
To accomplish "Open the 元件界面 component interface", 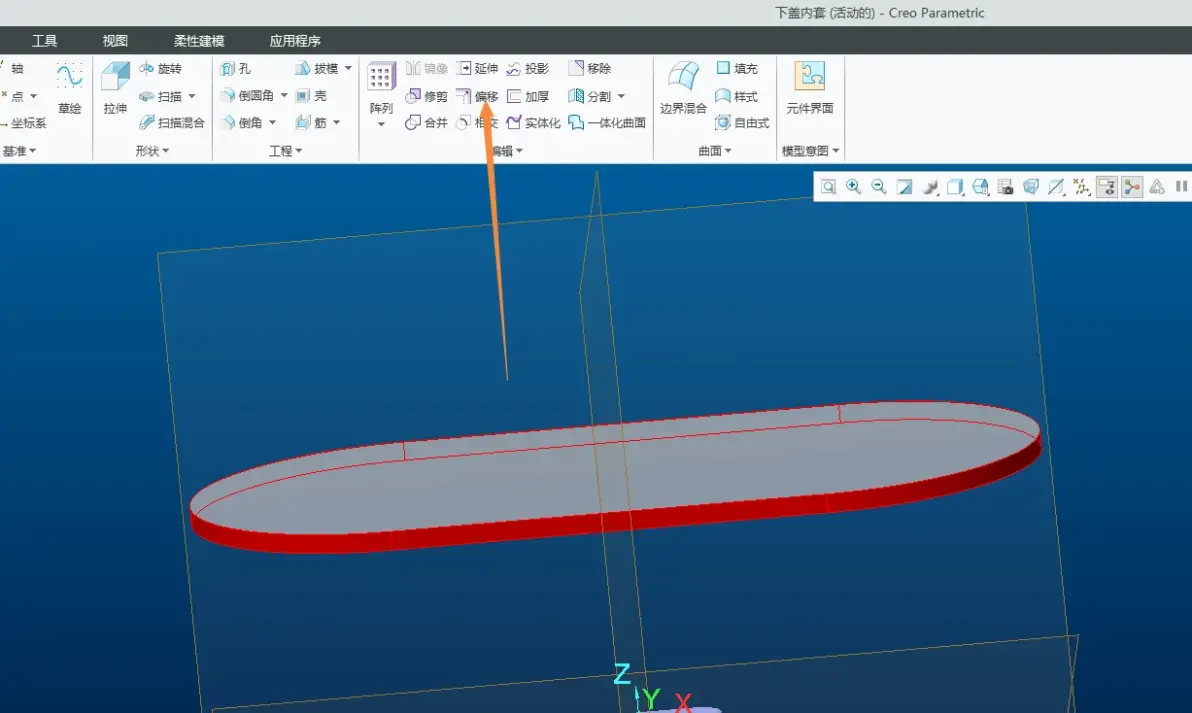I will pyautogui.click(x=810, y=87).
